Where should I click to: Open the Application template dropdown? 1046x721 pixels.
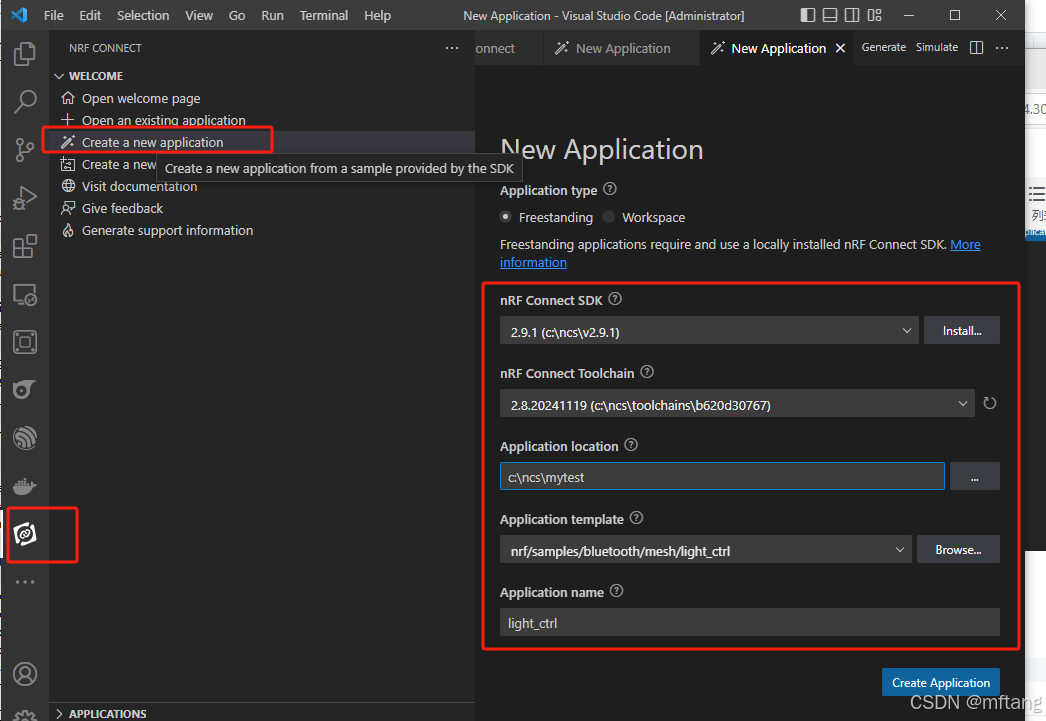pyautogui.click(x=706, y=550)
